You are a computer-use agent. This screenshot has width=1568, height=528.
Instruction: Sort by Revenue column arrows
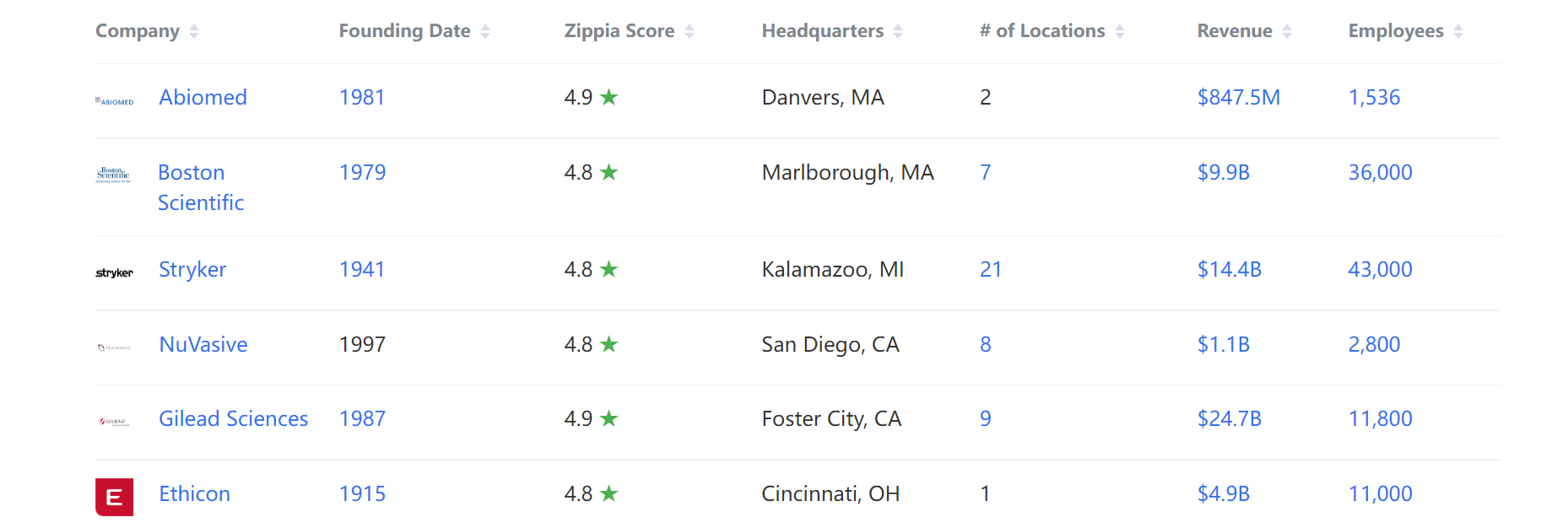pos(1287,31)
